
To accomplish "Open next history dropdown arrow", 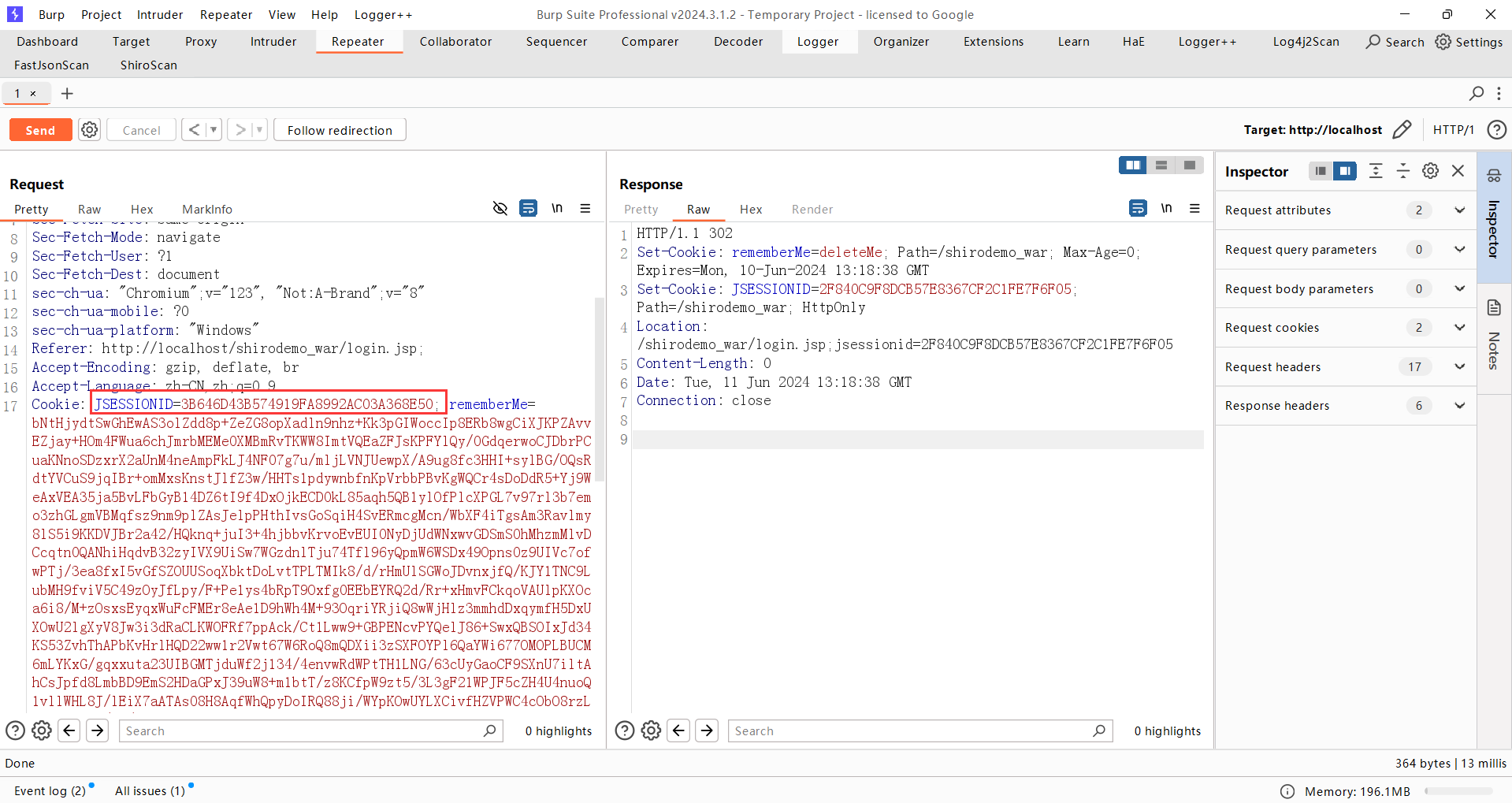I will [259, 130].
